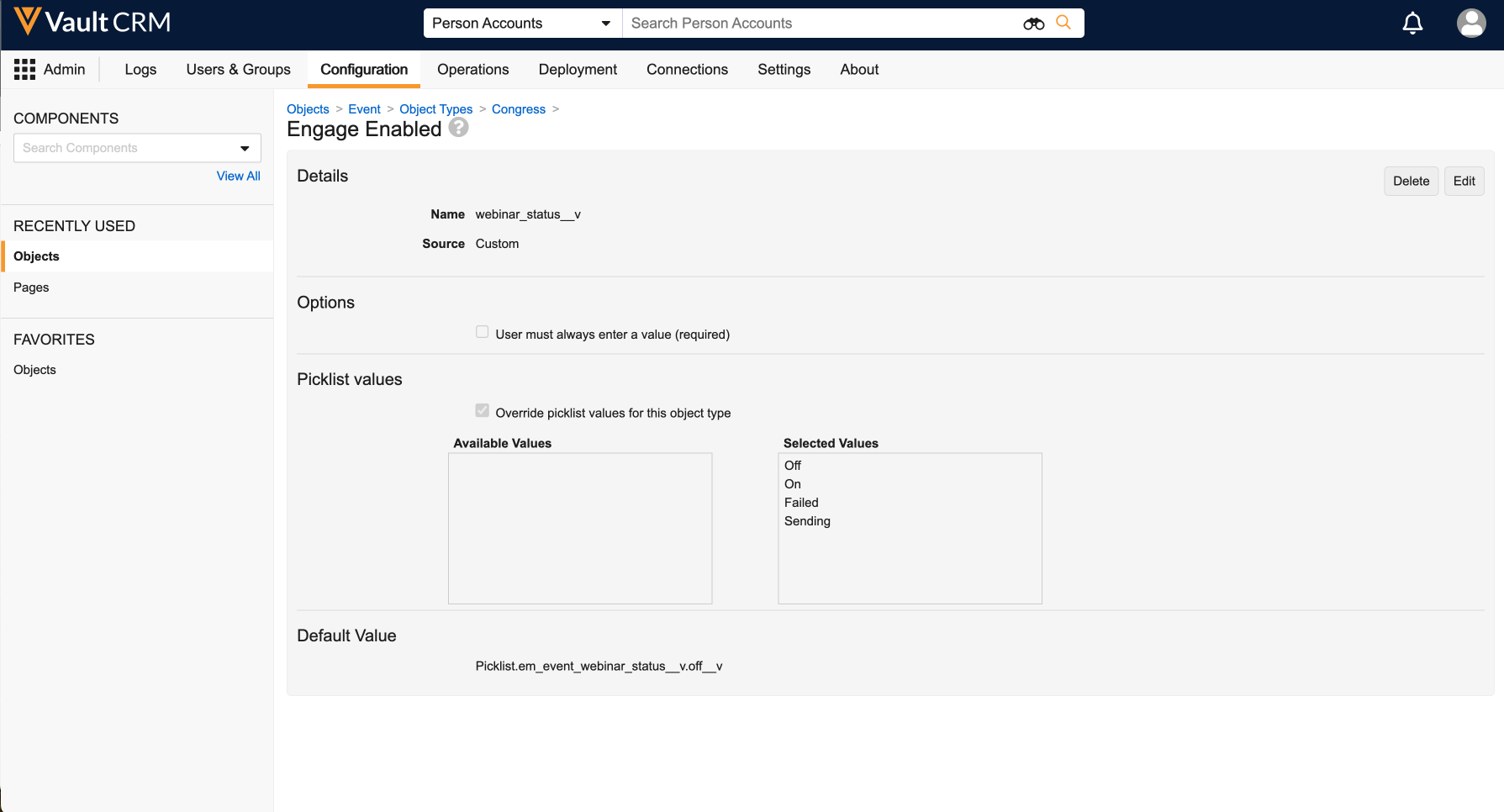Toggle 'User must always enter a value' checkbox
Image resolution: width=1504 pixels, height=812 pixels.
[483, 332]
